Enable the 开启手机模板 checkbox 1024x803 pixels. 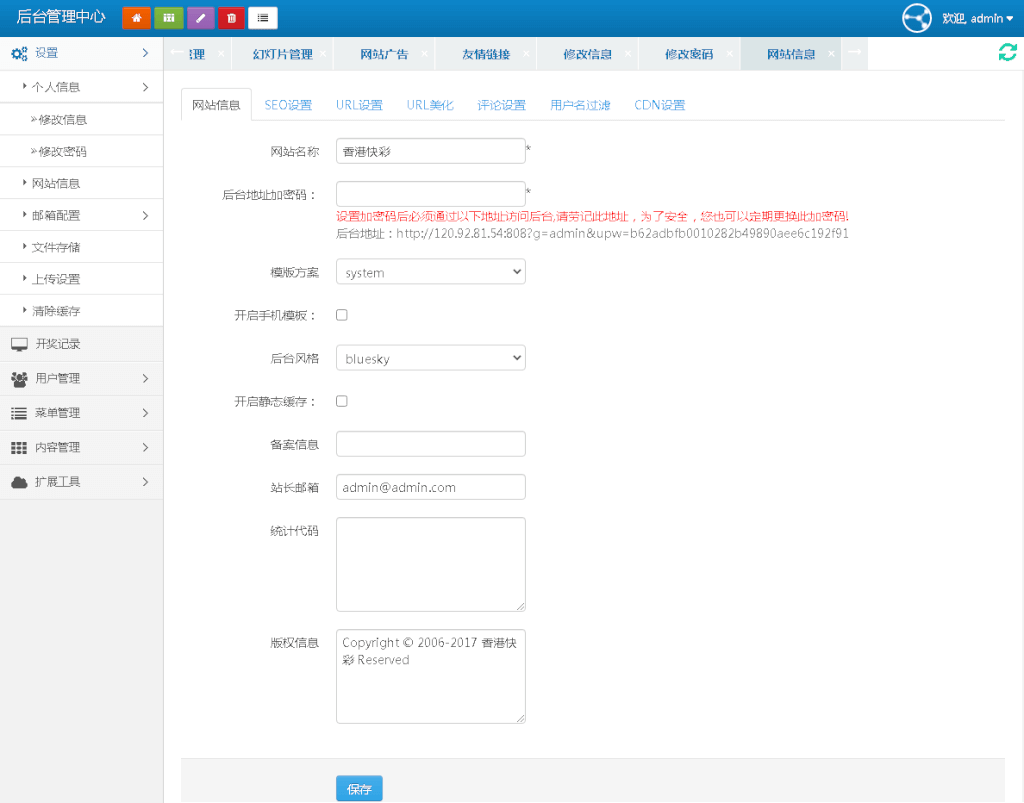[341, 314]
